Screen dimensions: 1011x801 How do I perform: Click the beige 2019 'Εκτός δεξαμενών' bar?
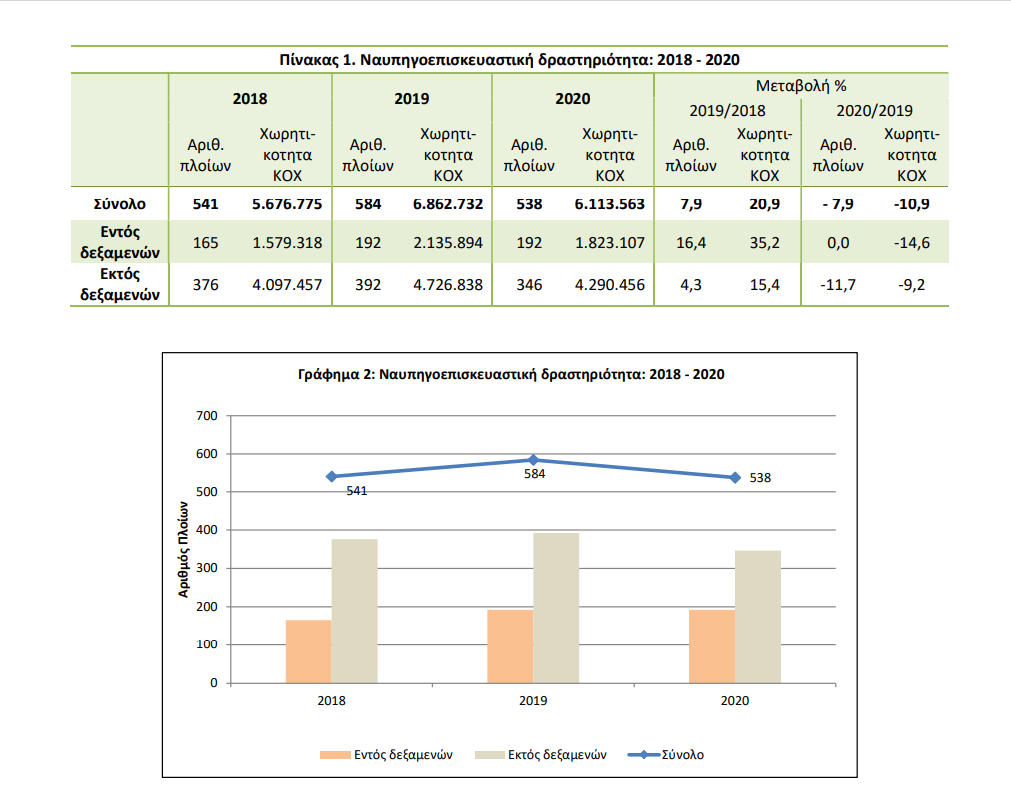[x=556, y=608]
